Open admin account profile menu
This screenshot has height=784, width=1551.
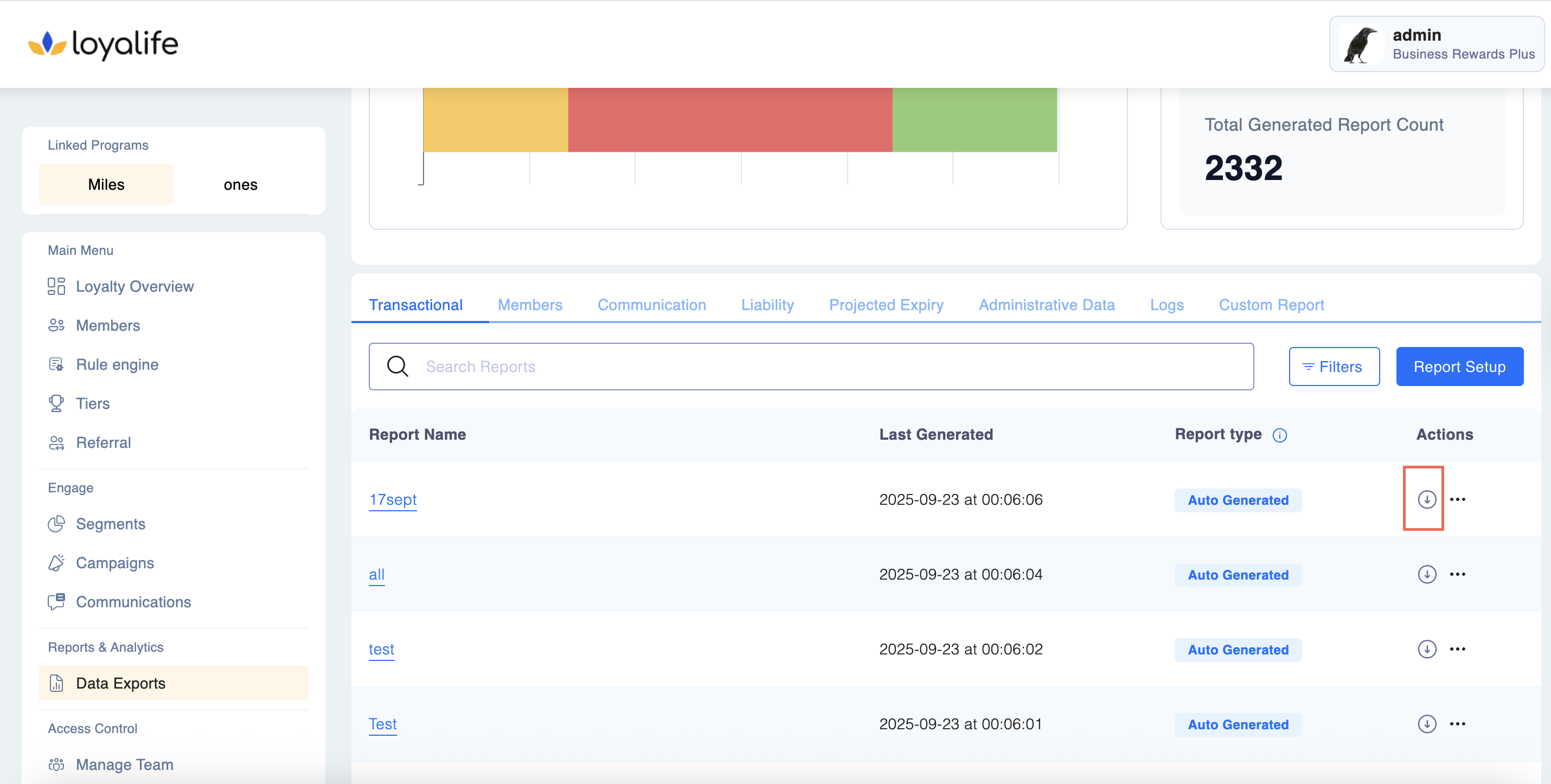click(1436, 44)
